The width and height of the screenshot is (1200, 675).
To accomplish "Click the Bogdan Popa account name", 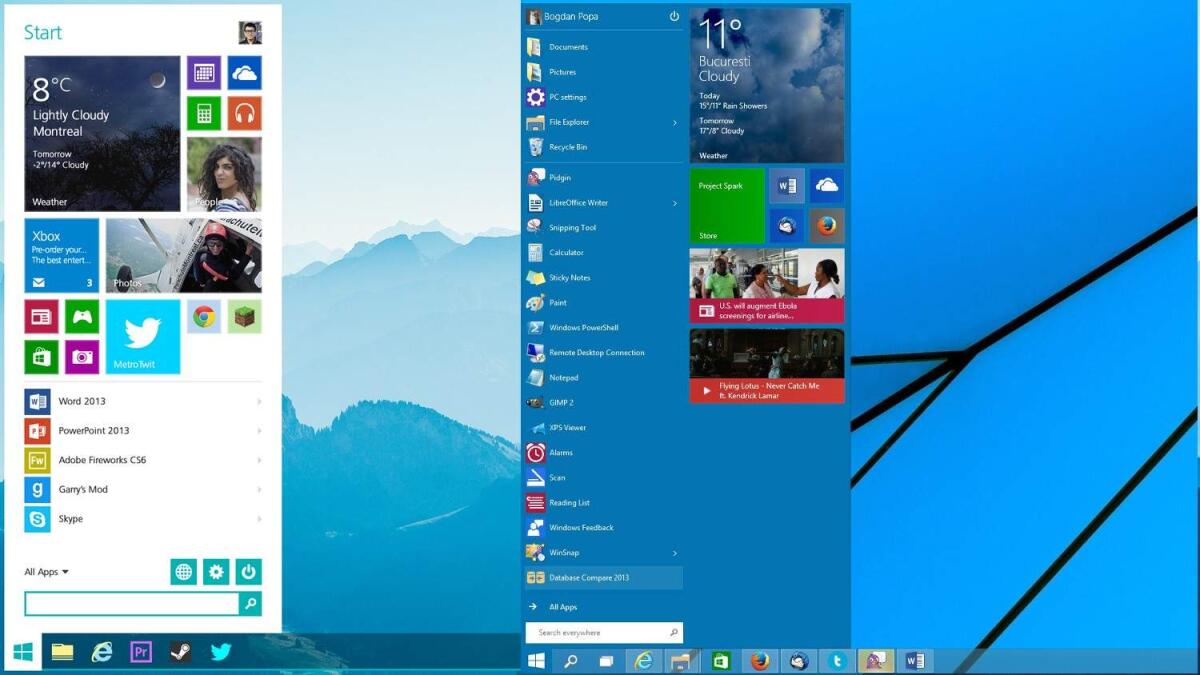I will 575,16.
